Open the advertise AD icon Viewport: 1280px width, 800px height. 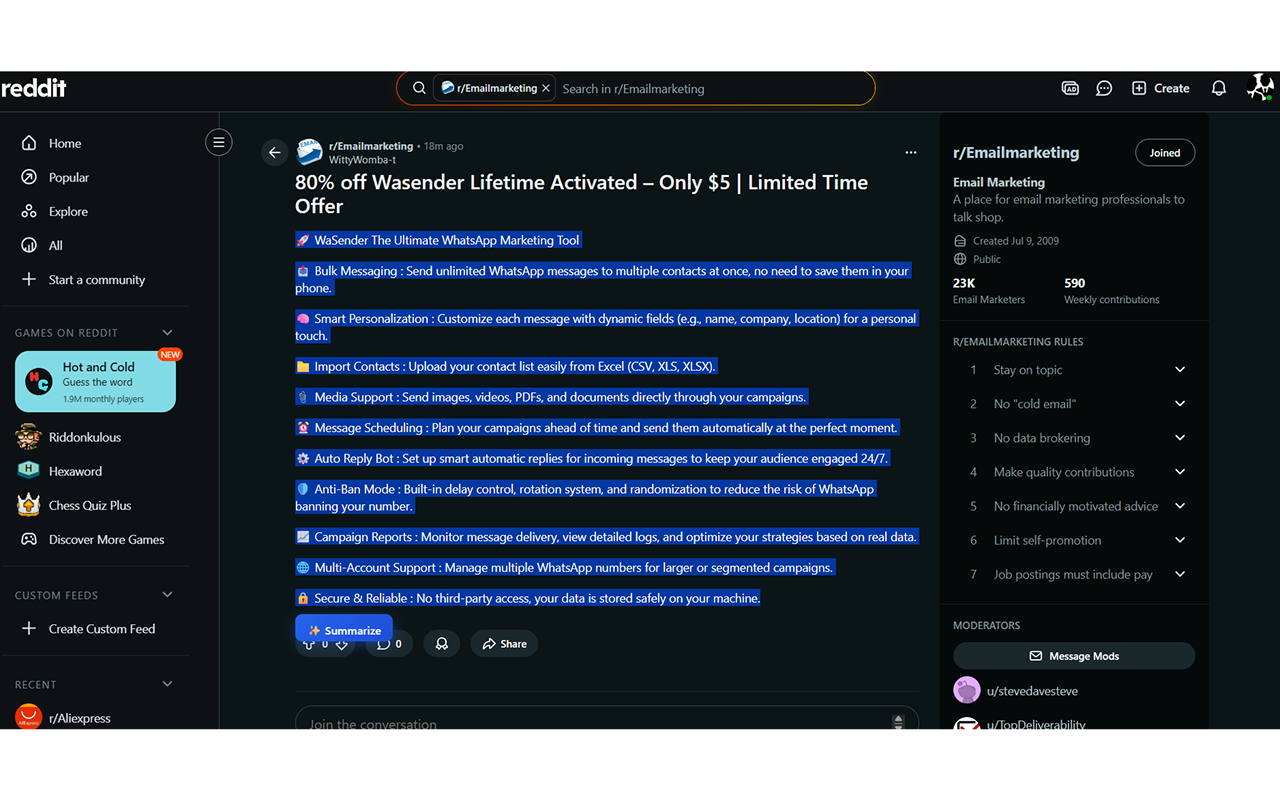tap(1070, 88)
